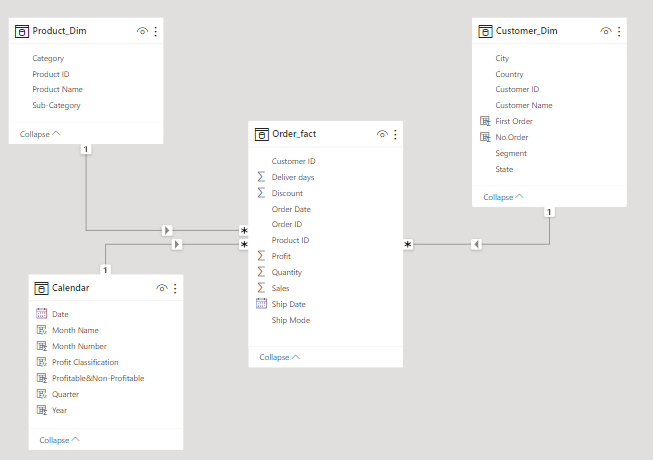Open more options for Product_Dim table
The image size is (653, 460).
tap(156, 31)
